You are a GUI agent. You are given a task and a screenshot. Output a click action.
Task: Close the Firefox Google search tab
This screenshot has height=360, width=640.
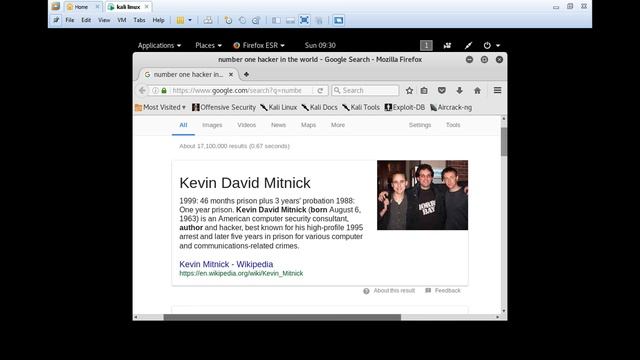coord(231,74)
